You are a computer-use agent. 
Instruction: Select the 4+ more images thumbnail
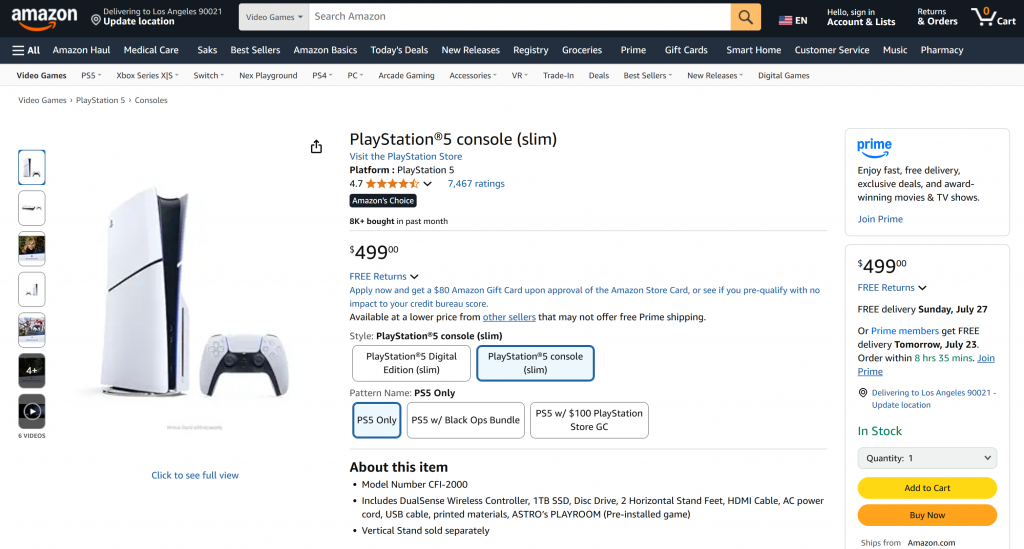[x=32, y=370]
